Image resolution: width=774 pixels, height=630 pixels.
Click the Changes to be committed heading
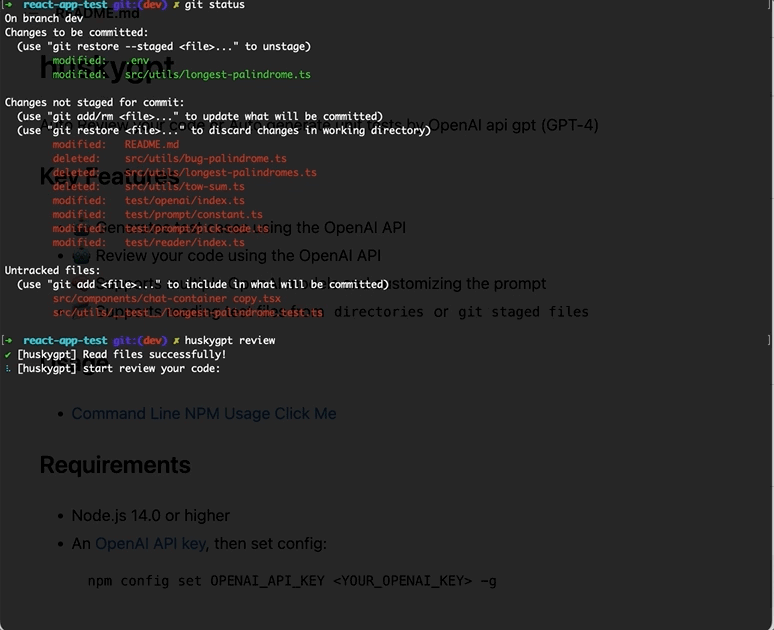[x=76, y=33]
